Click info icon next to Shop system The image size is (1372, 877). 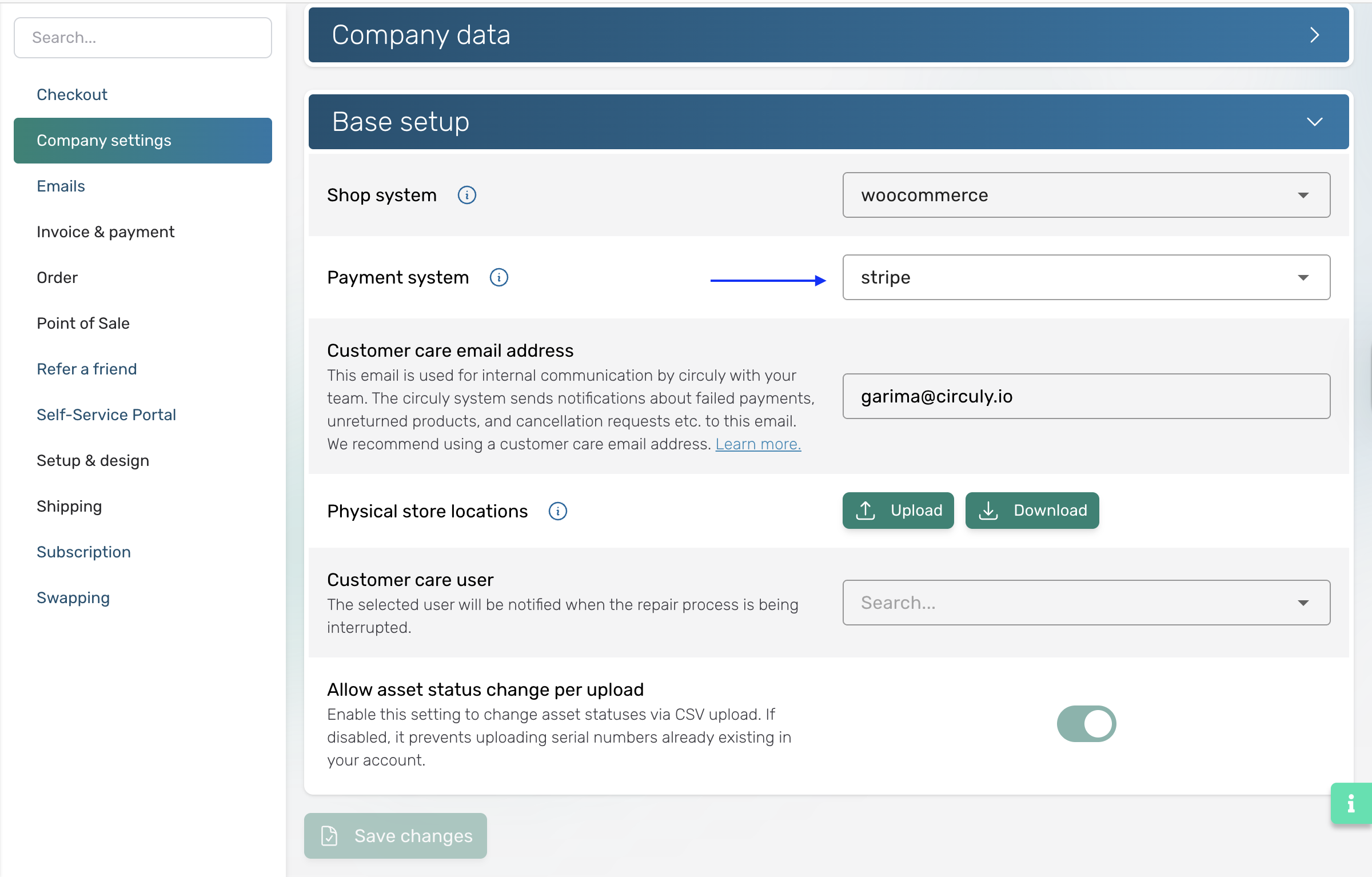pos(466,195)
